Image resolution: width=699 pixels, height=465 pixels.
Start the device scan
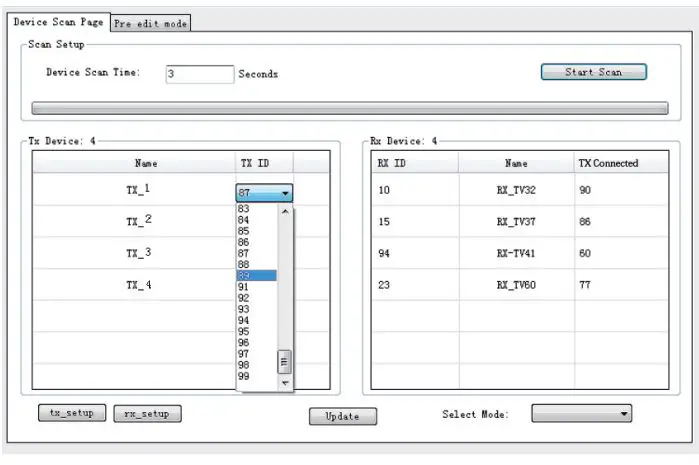[593, 72]
